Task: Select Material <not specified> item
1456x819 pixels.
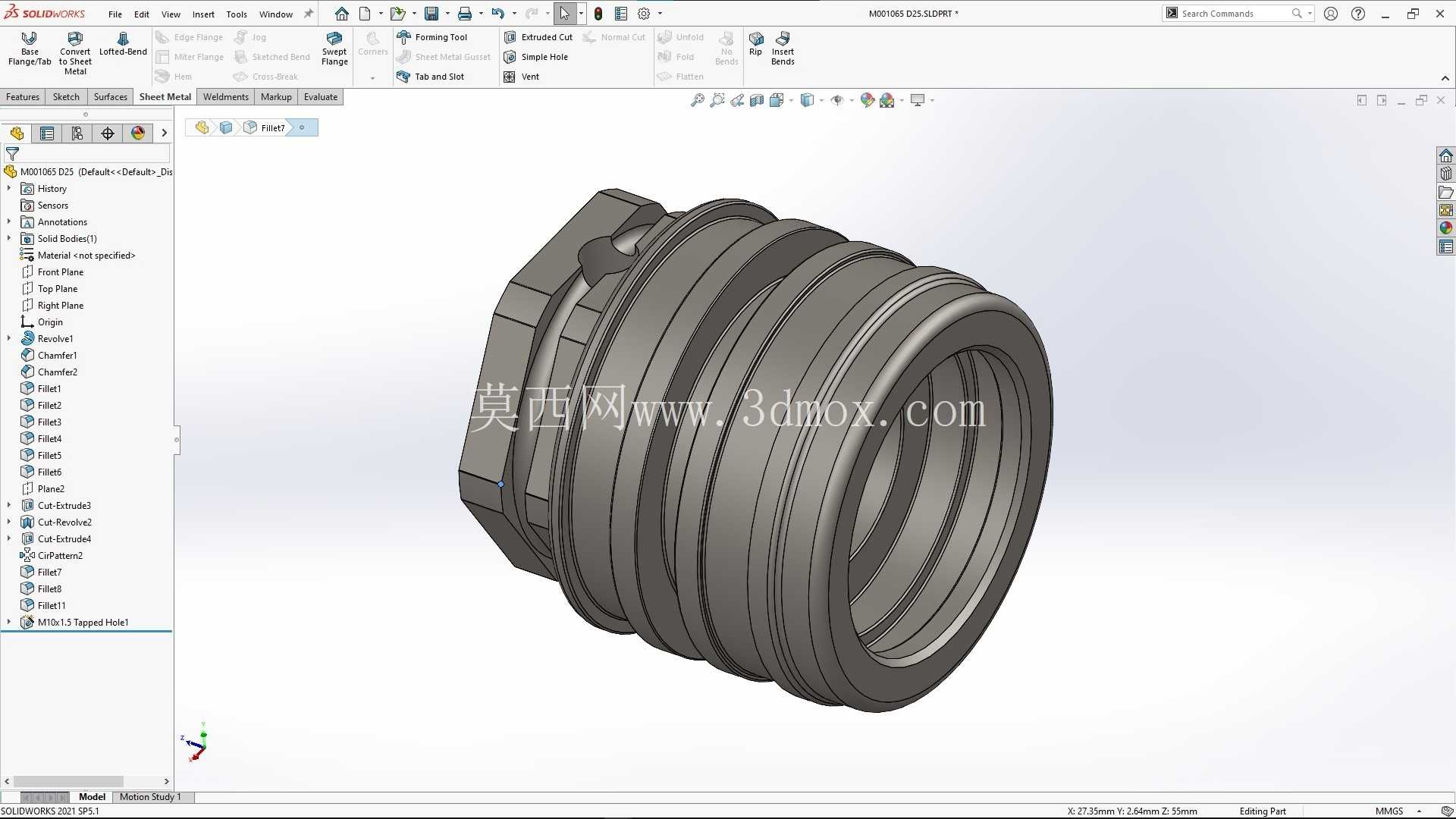Action: pos(86,255)
